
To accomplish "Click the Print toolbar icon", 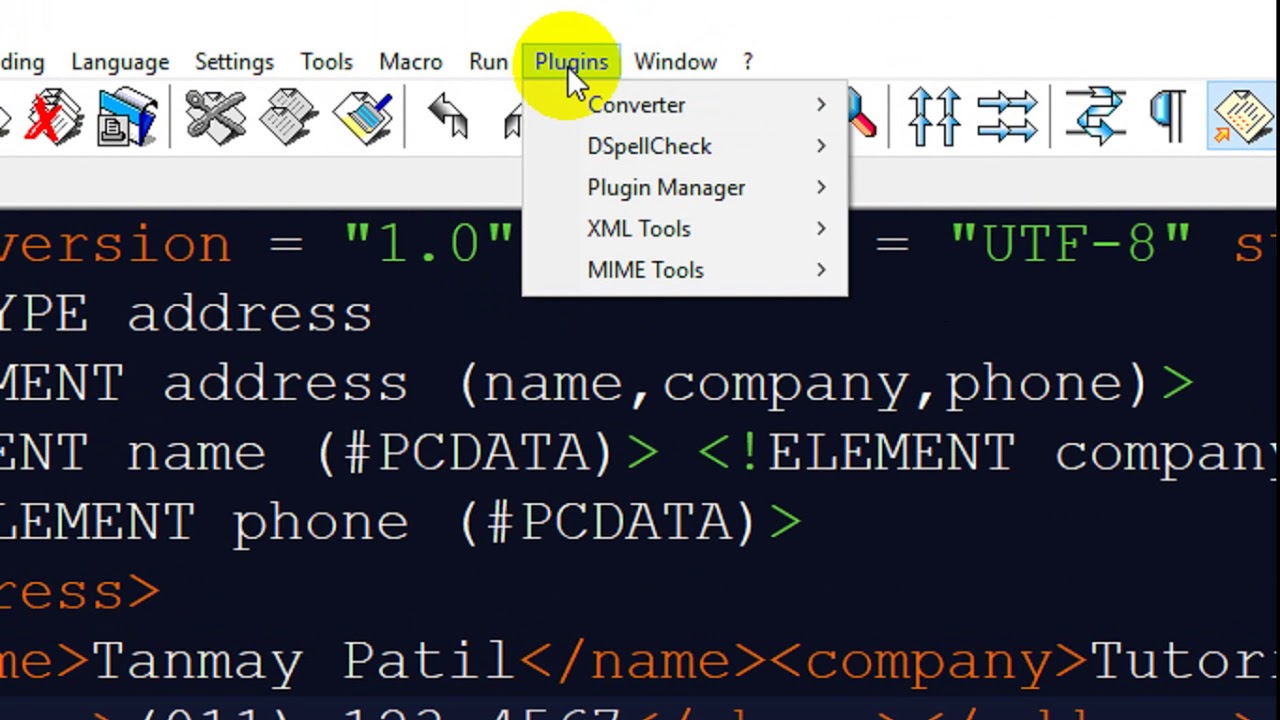I will [x=127, y=116].
